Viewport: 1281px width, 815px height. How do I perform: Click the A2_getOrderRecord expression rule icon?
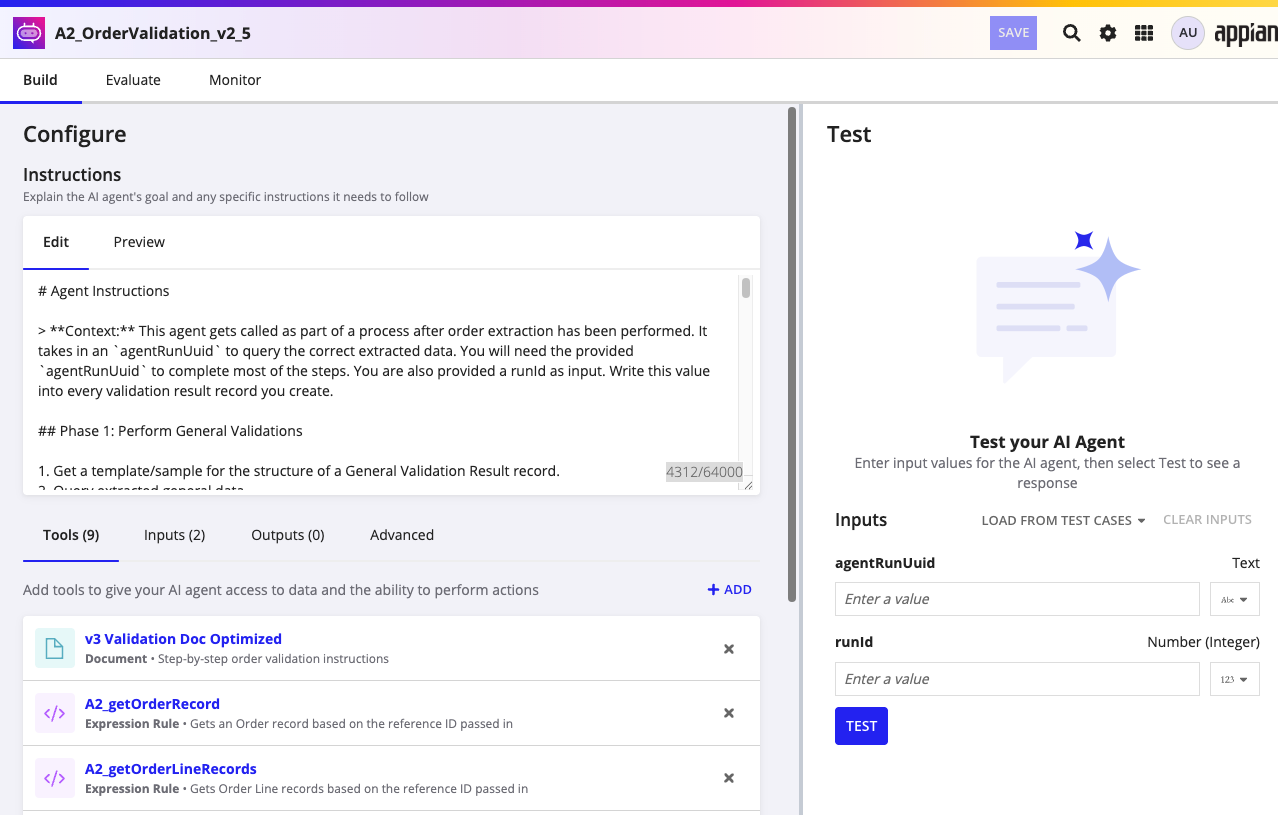click(x=55, y=713)
